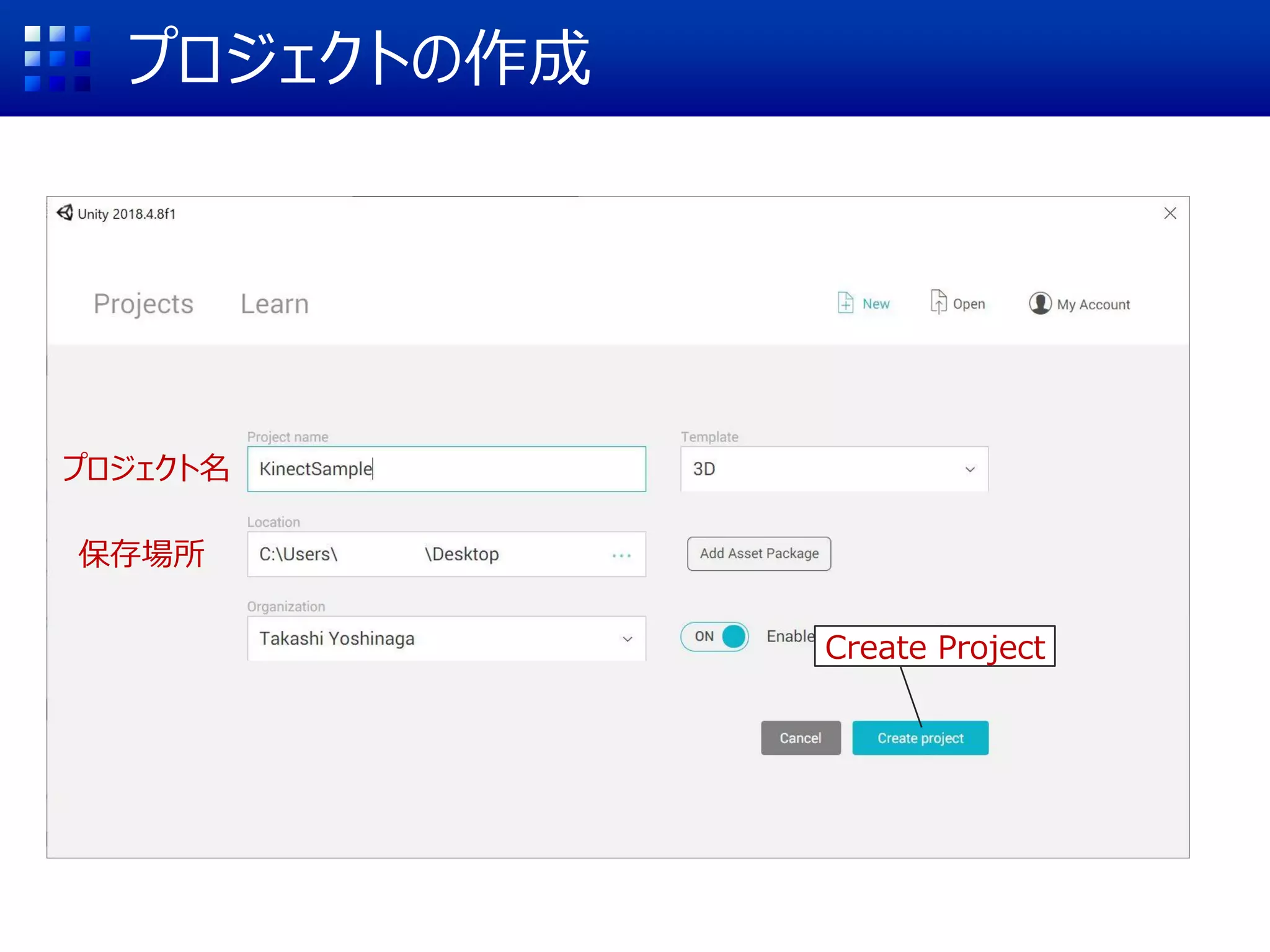Close the Unity 2018.4.8f1 window
Screen dimensions: 1270x952
pyautogui.click(x=1170, y=213)
